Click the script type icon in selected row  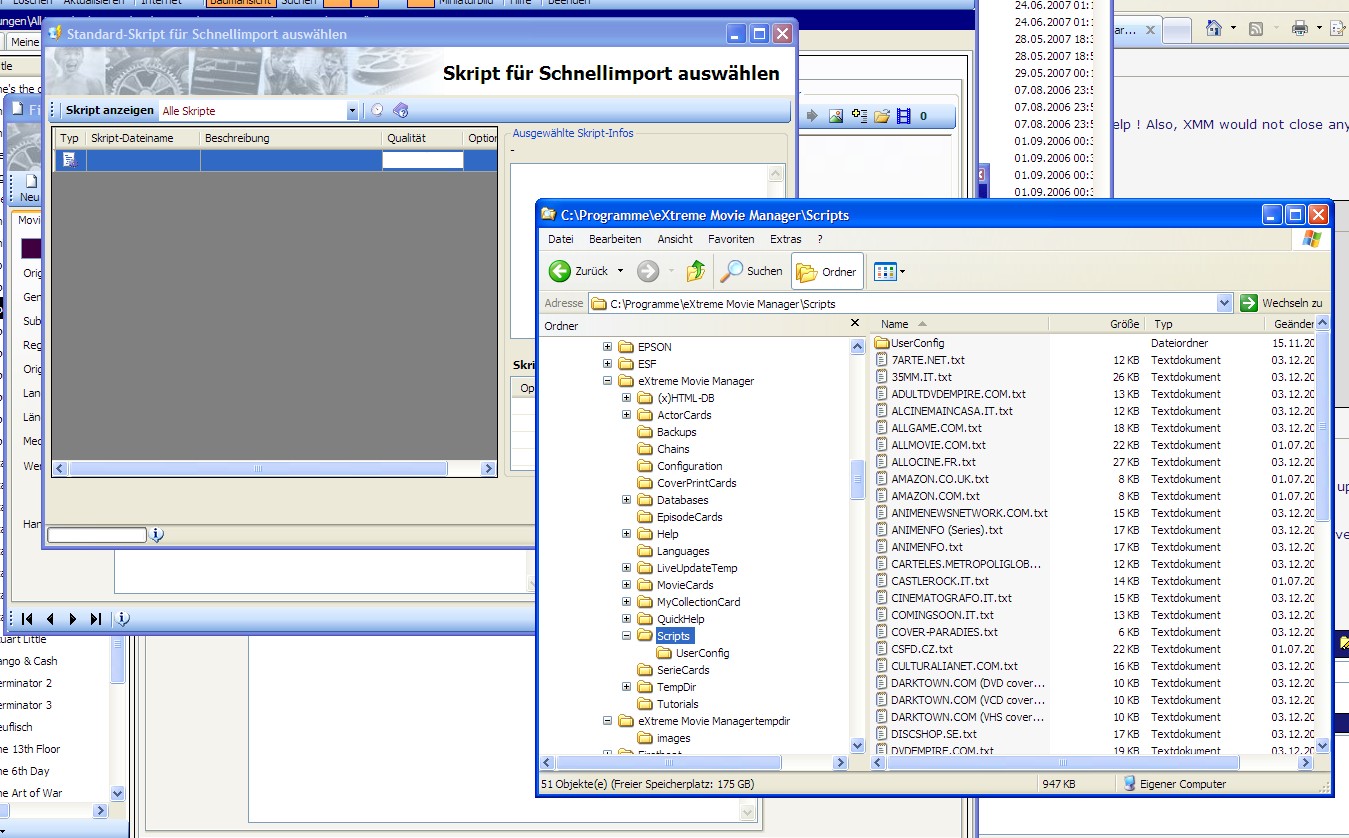point(69,159)
